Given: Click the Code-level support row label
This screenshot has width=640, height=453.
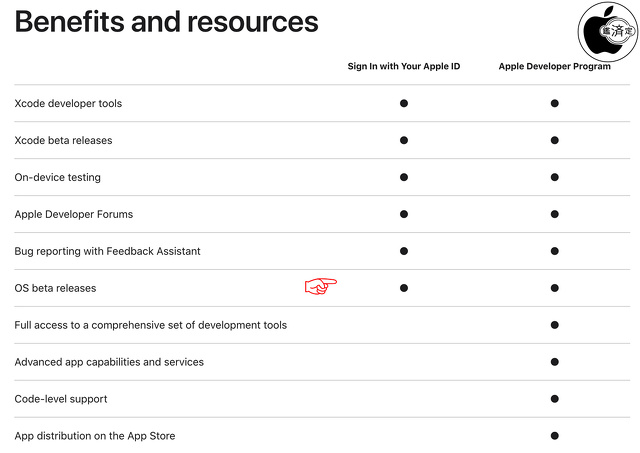Looking at the screenshot, I should click(x=61, y=399).
